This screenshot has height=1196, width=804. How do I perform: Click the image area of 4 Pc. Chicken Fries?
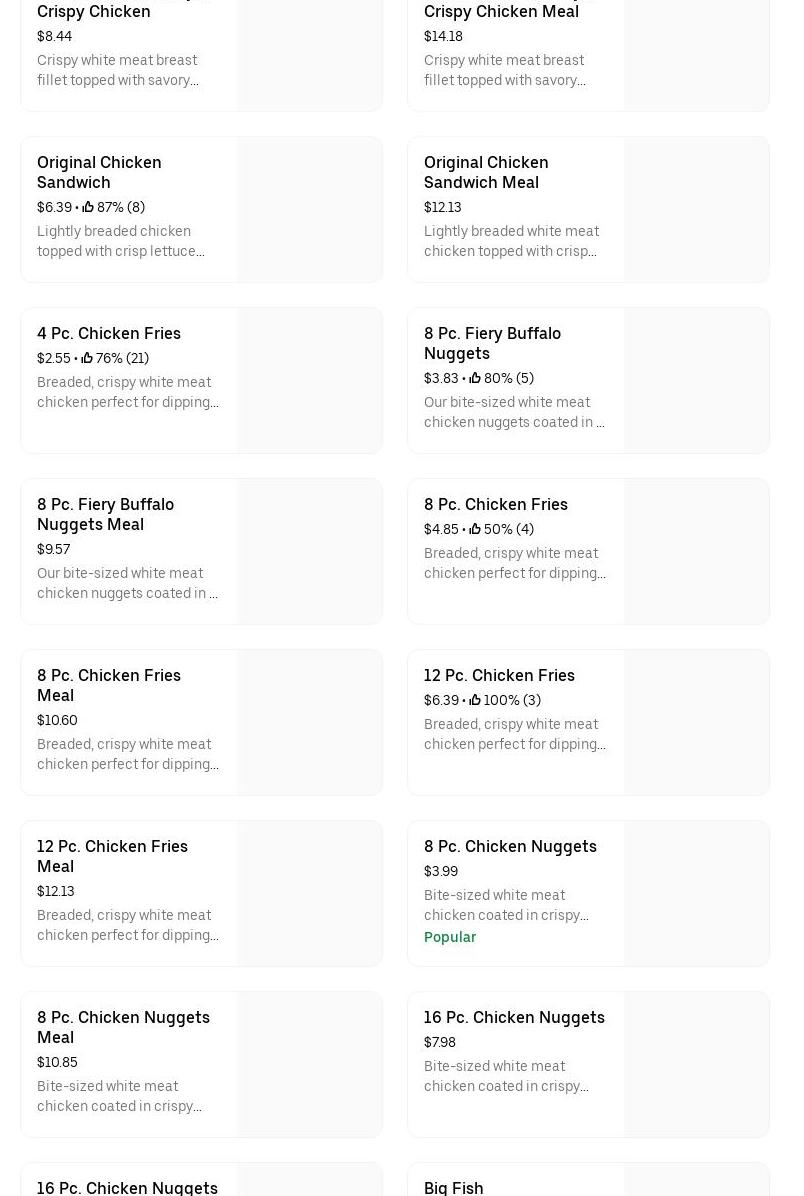point(310,380)
